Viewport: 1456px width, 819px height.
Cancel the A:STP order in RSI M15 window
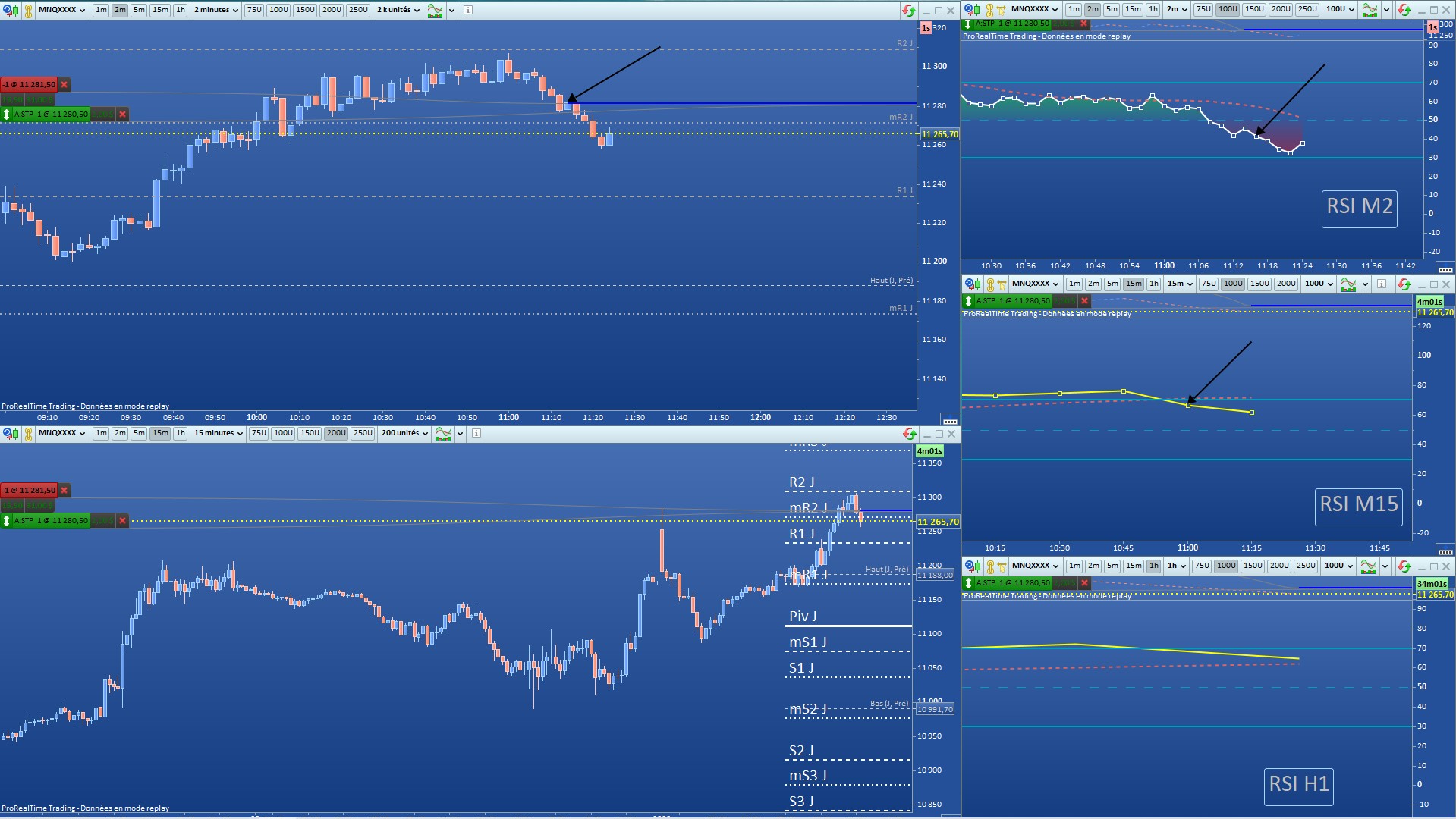click(x=1085, y=301)
